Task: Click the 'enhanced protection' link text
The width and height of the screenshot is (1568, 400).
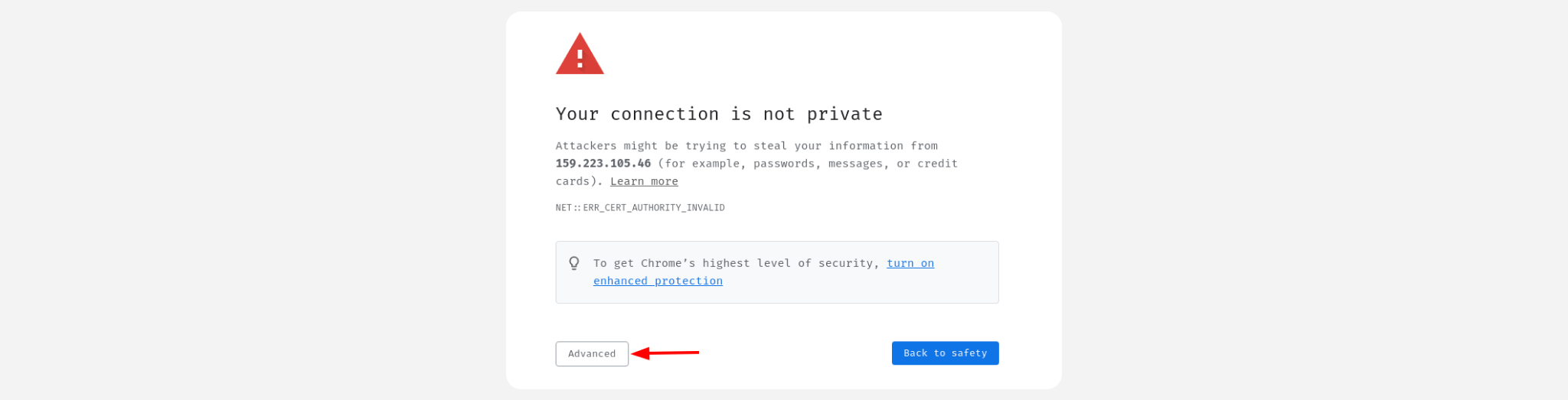Action: [x=658, y=281]
